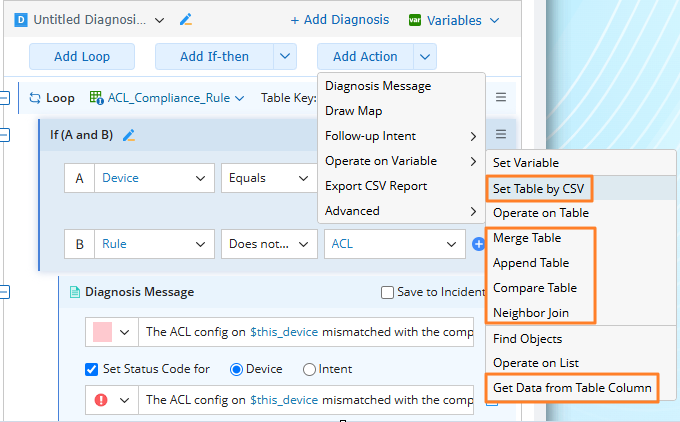The height and width of the screenshot is (422, 680).
Task: Click the red error status icon
Action: (x=102, y=400)
